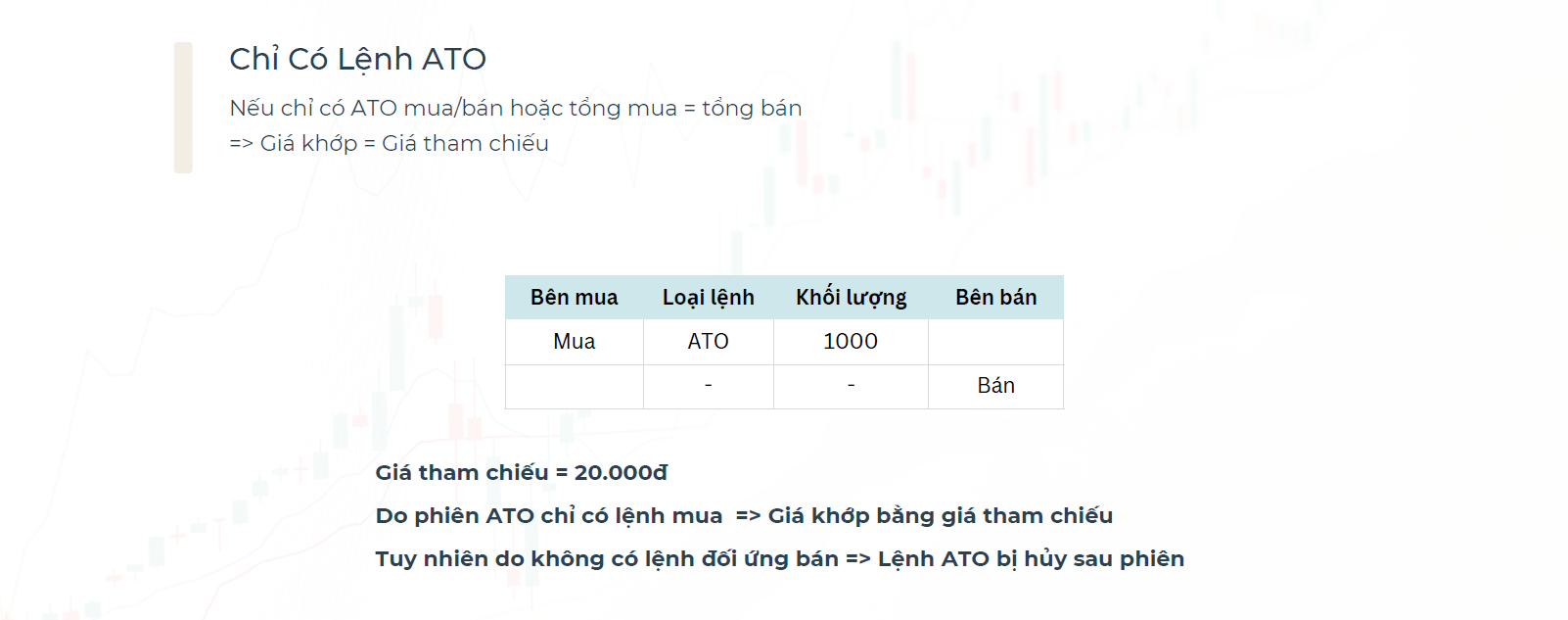Viewport: 1568px width, 620px height.
Task: Click the 1000 quantity cell
Action: tap(852, 342)
